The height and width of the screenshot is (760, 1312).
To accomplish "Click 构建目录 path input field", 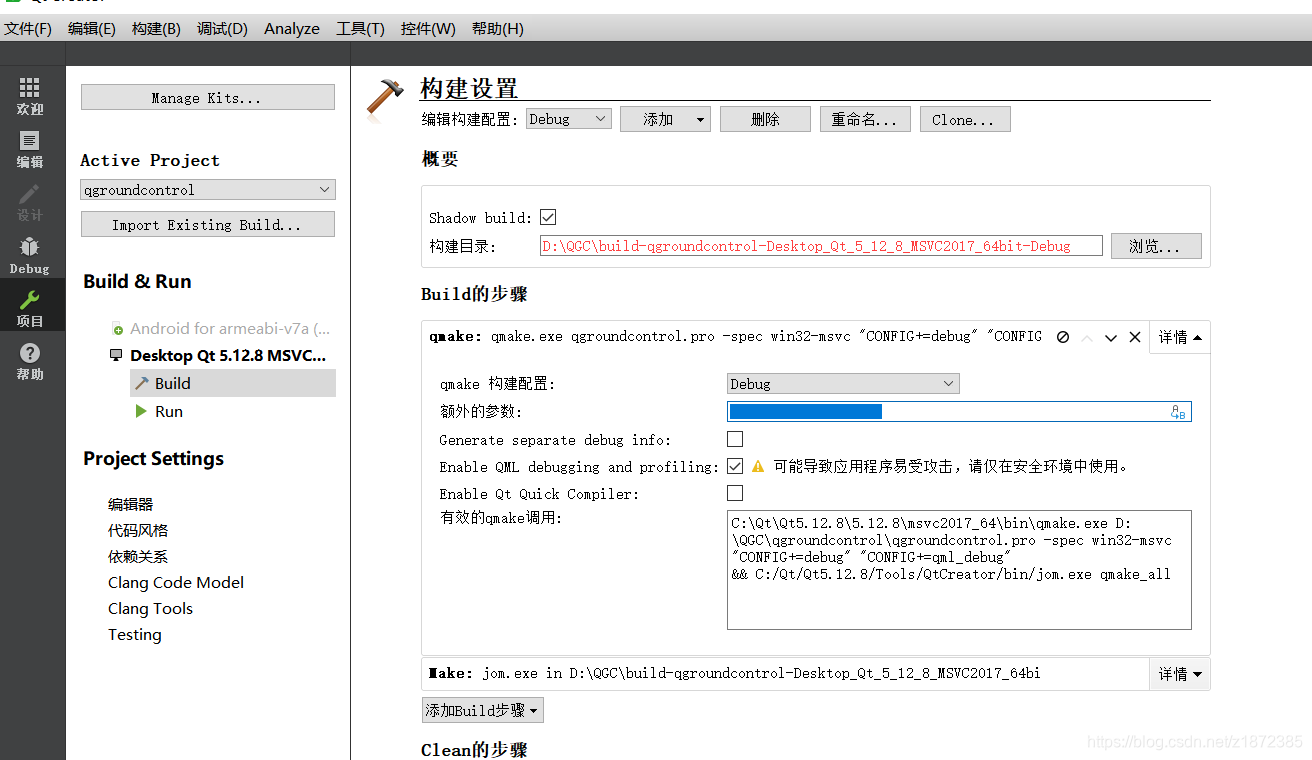I will 821,246.
